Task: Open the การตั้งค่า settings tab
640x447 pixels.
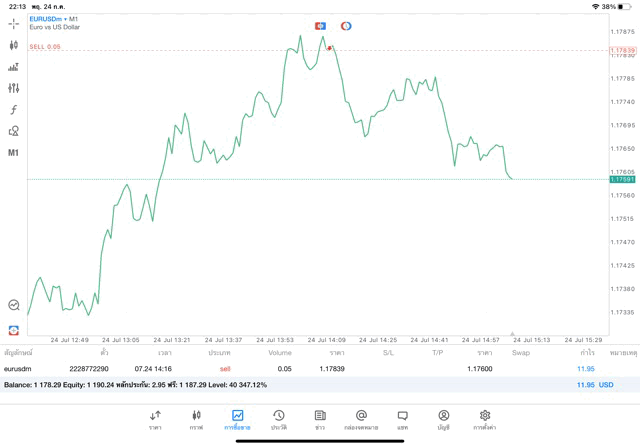Action: click(x=485, y=419)
